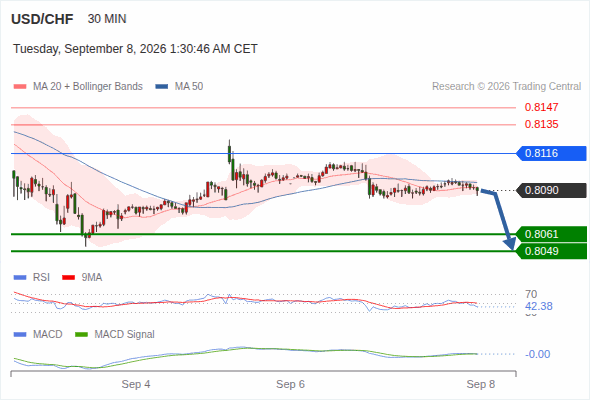Click the MA 20 + Bollinger Bands label
The image size is (590, 400).
click(x=88, y=87)
